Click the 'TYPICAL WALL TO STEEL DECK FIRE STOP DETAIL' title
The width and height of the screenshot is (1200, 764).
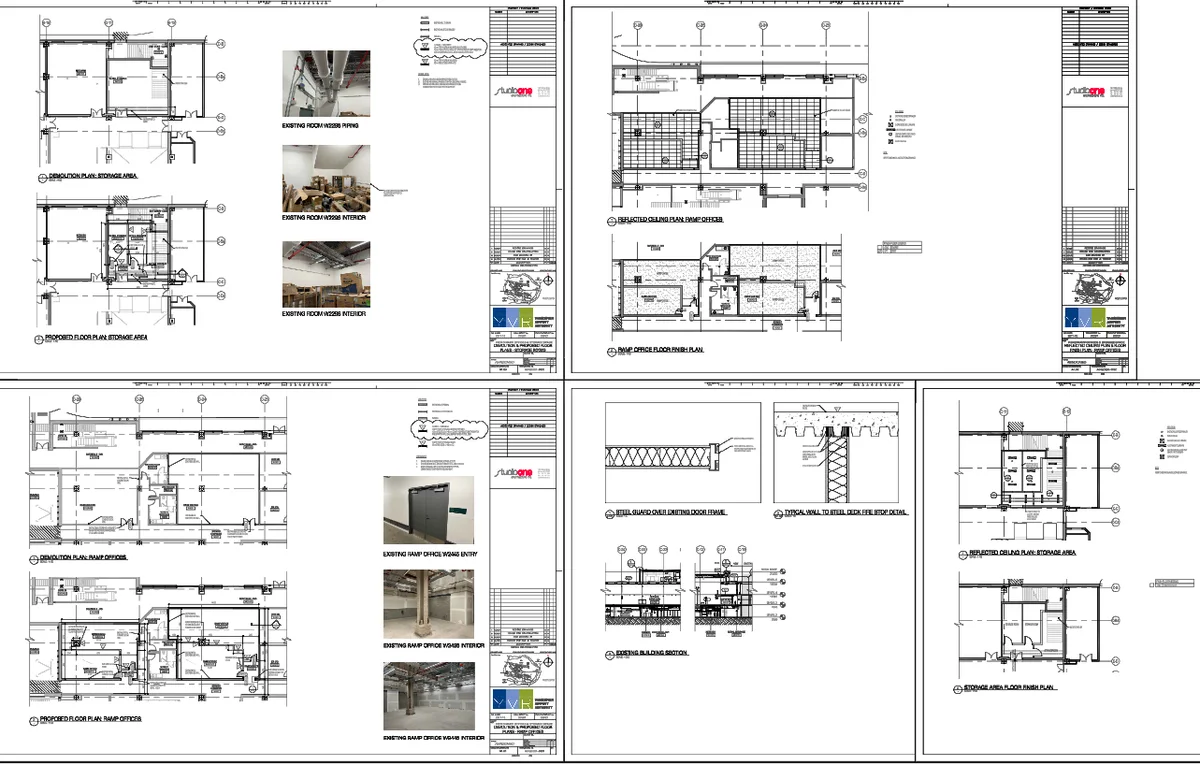point(847,512)
